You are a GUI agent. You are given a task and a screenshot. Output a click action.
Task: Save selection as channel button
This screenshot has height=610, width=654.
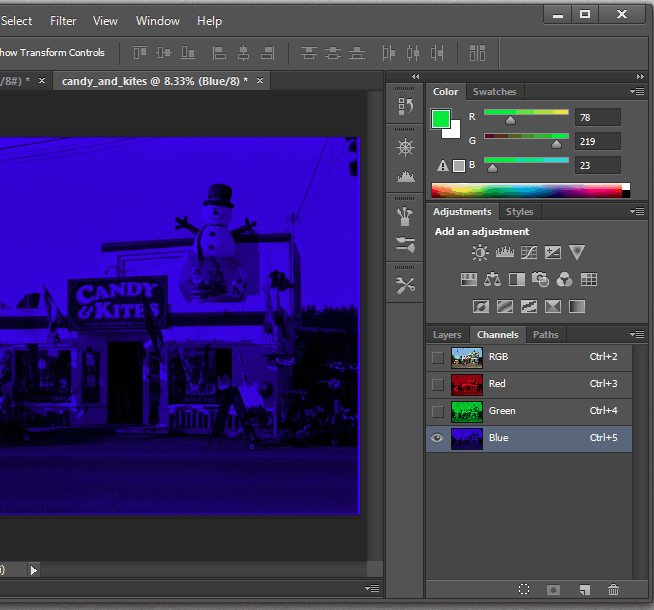(553, 590)
